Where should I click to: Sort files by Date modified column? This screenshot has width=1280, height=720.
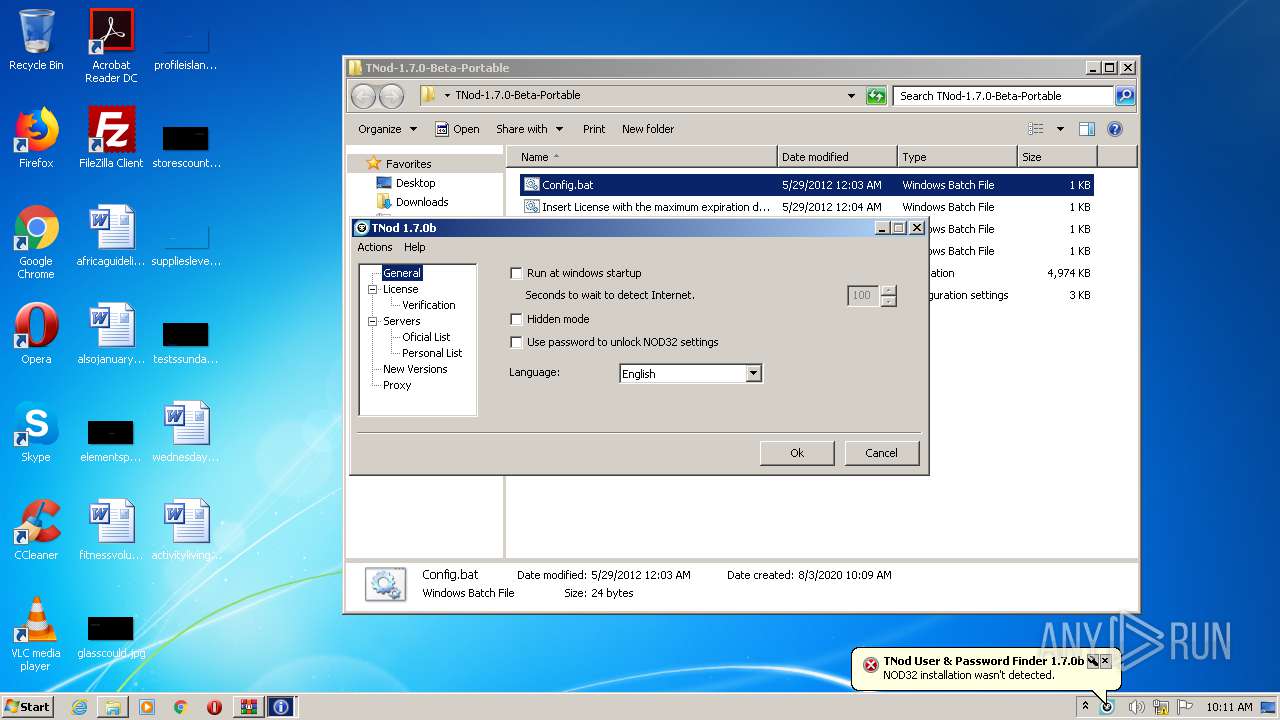tap(837, 157)
